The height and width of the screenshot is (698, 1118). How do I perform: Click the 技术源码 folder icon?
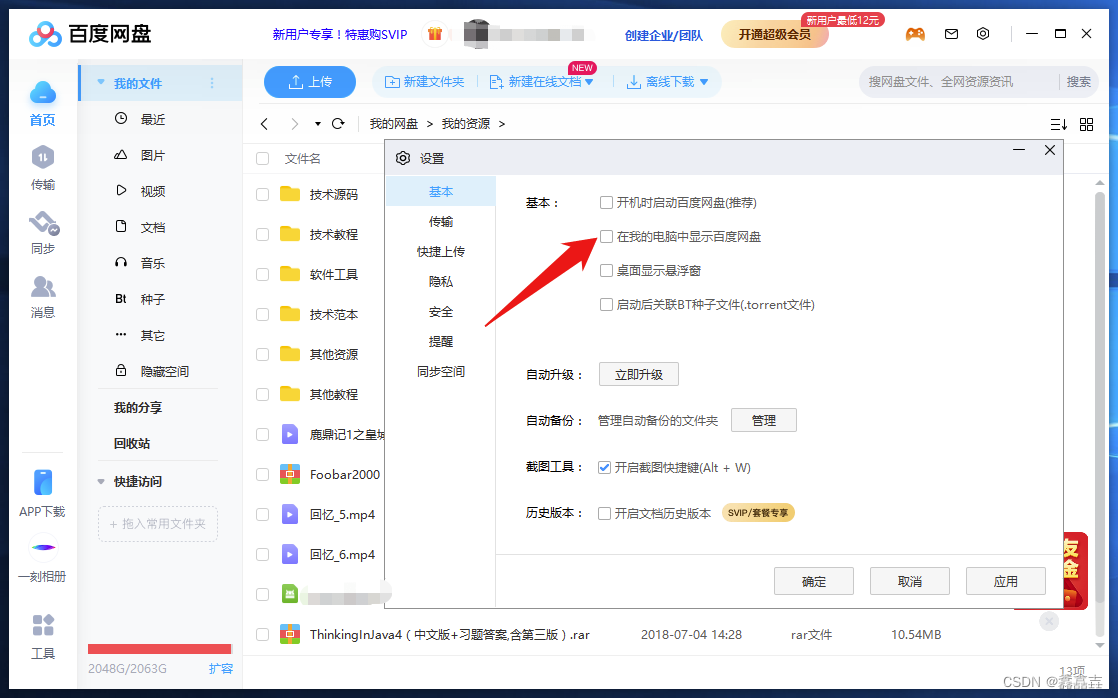[290, 194]
